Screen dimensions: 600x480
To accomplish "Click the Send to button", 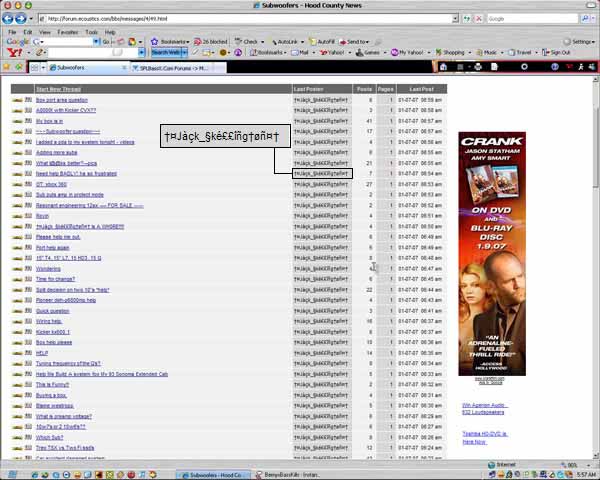I will tap(354, 41).
